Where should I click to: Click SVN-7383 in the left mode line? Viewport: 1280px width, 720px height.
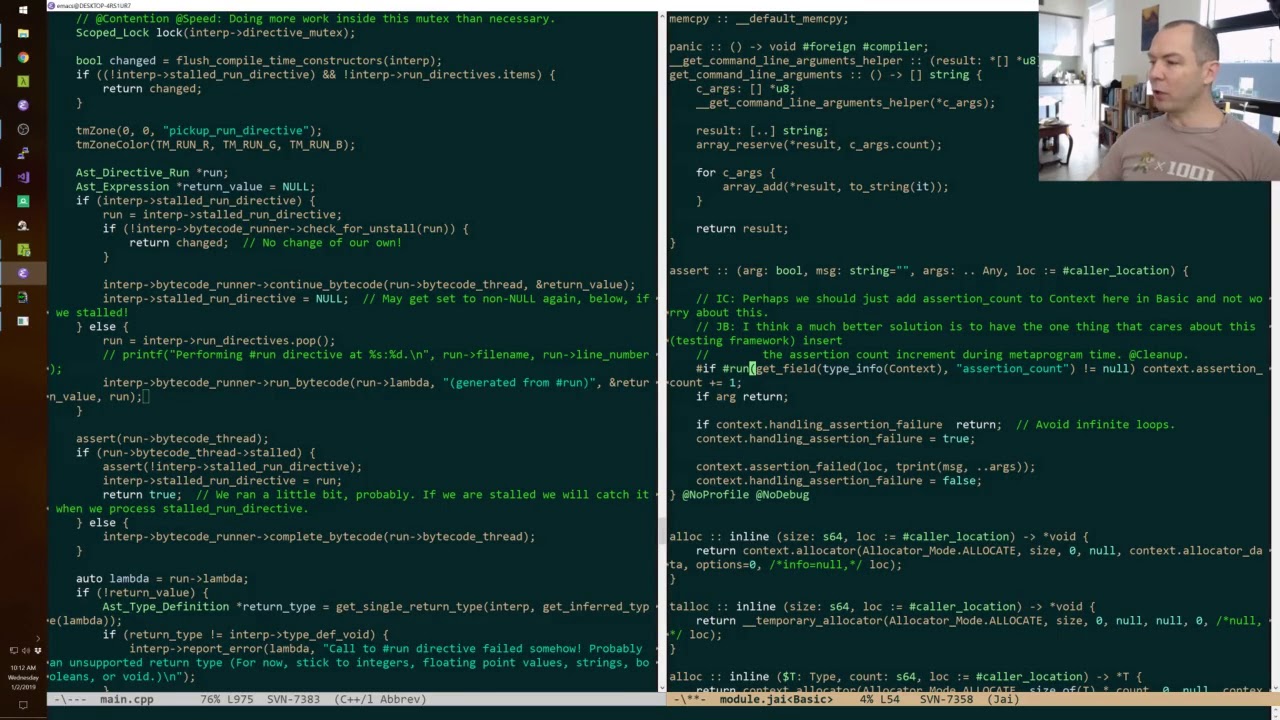pos(294,699)
